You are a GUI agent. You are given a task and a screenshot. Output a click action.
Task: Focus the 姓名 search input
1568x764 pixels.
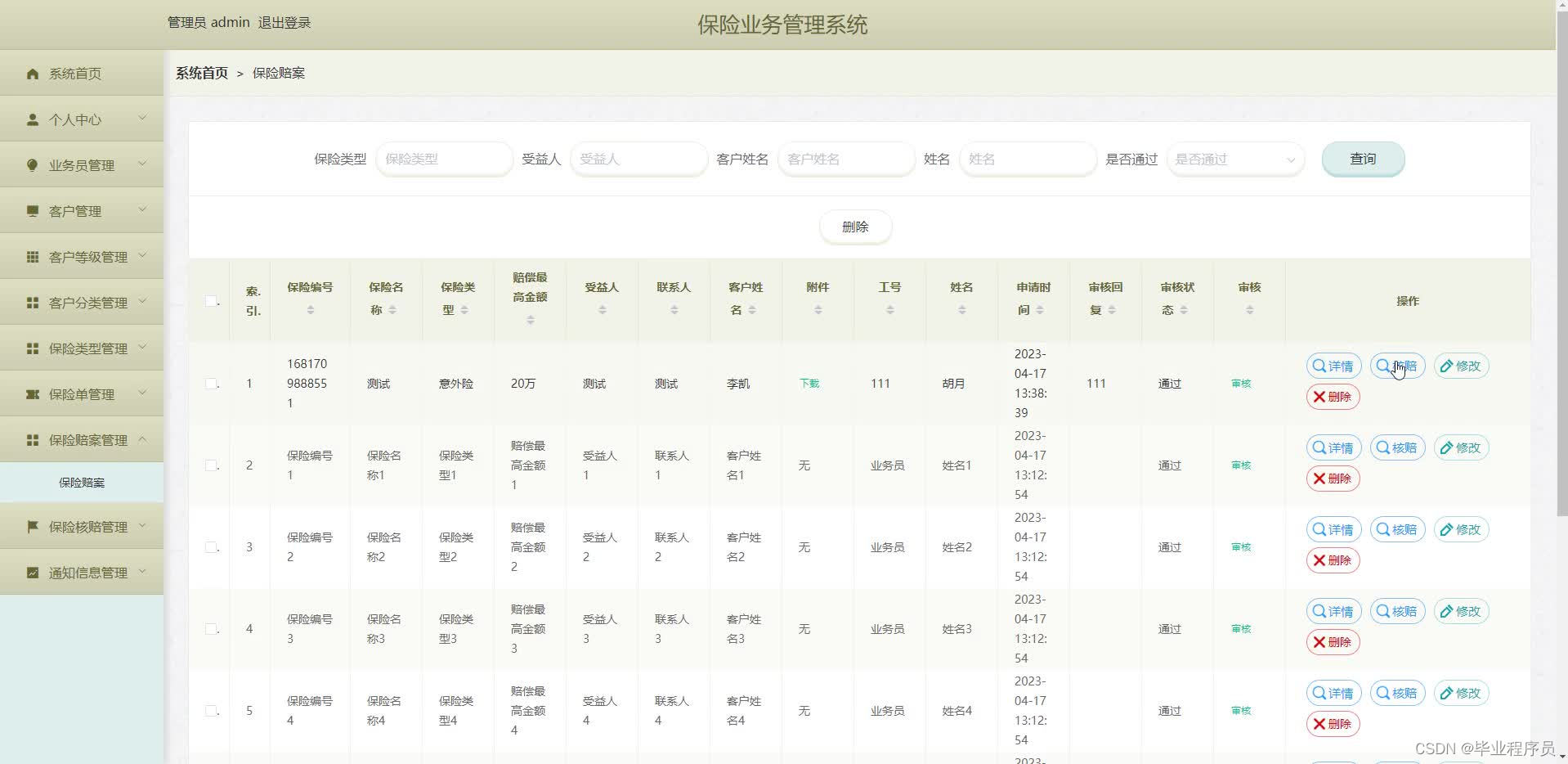(1028, 160)
